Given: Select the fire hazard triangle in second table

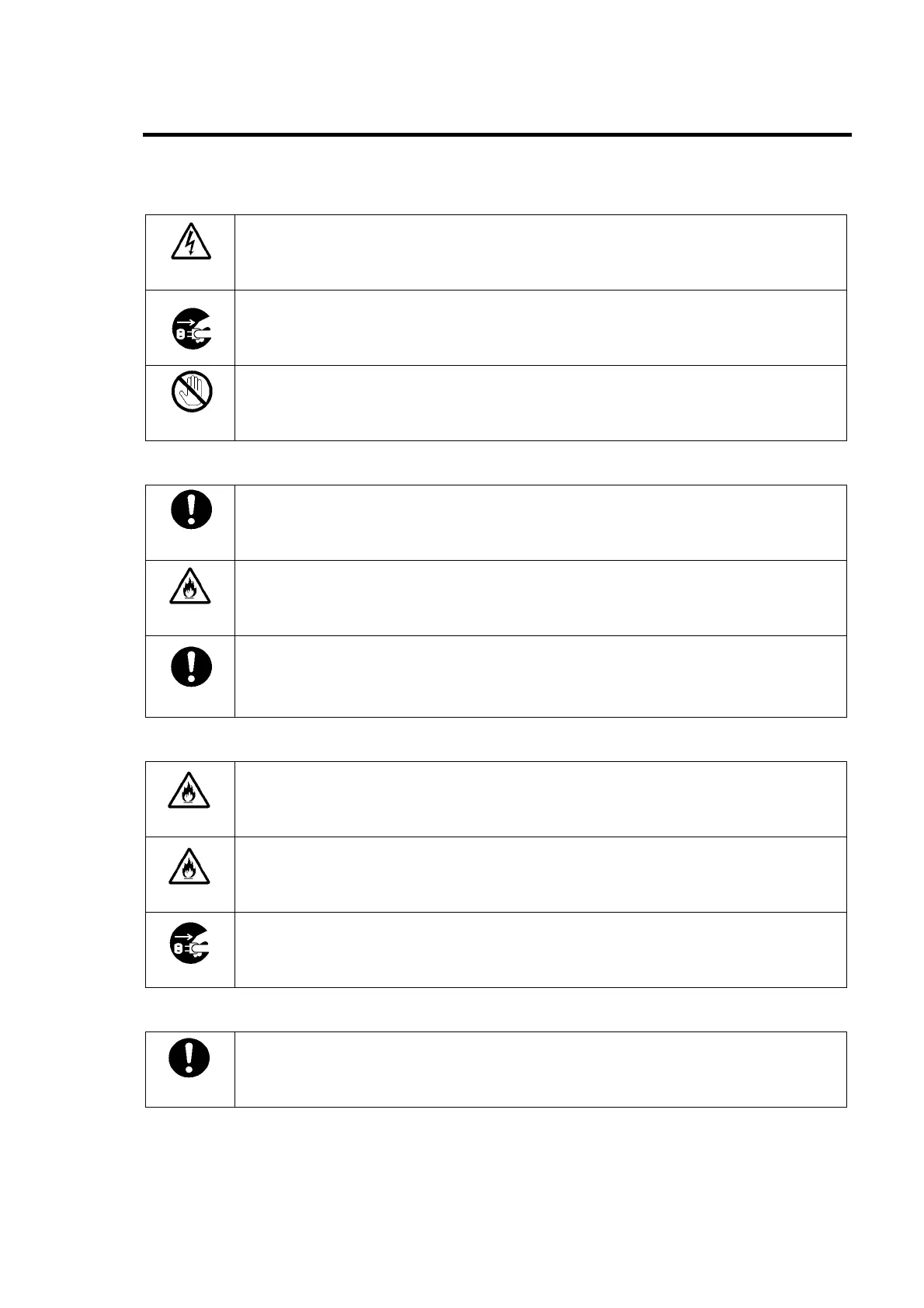Looking at the screenshot, I should pyautogui.click(x=190, y=586).
